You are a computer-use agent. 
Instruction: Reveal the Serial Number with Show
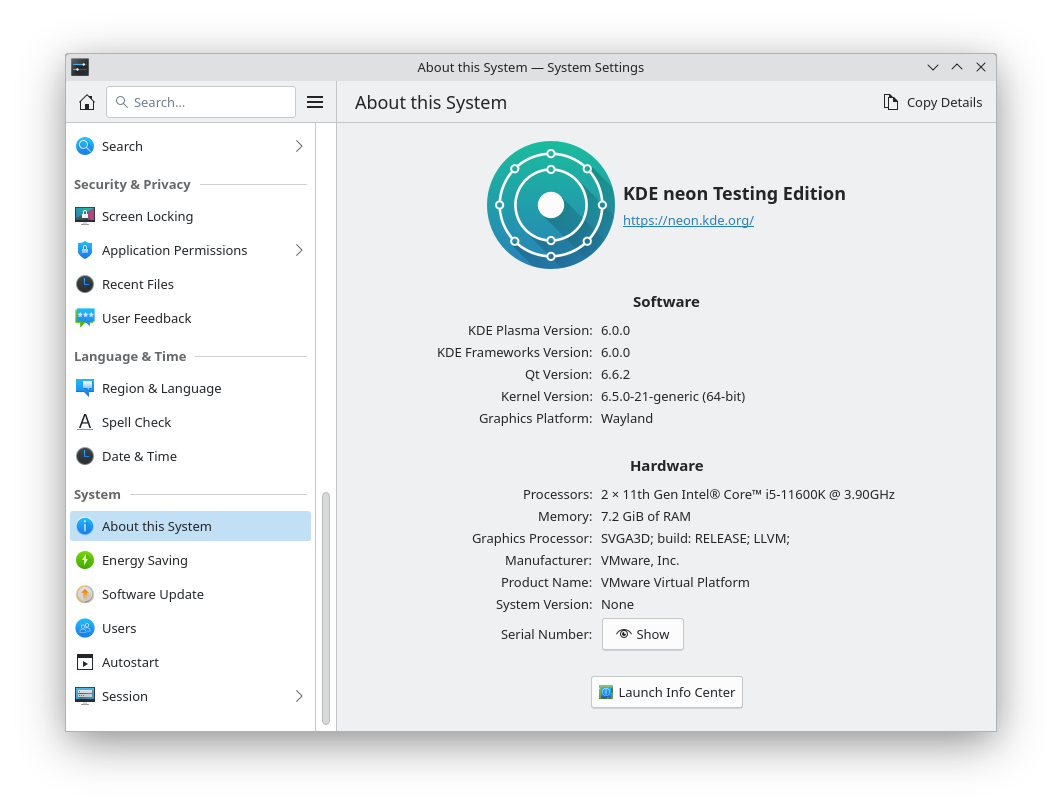coord(642,634)
